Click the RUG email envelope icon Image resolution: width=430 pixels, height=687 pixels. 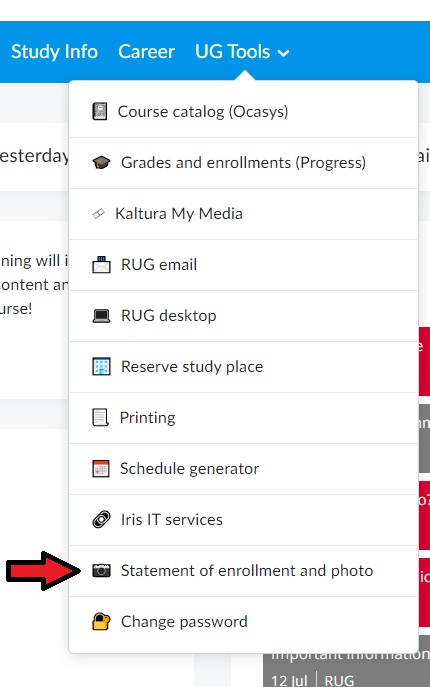tap(101, 265)
